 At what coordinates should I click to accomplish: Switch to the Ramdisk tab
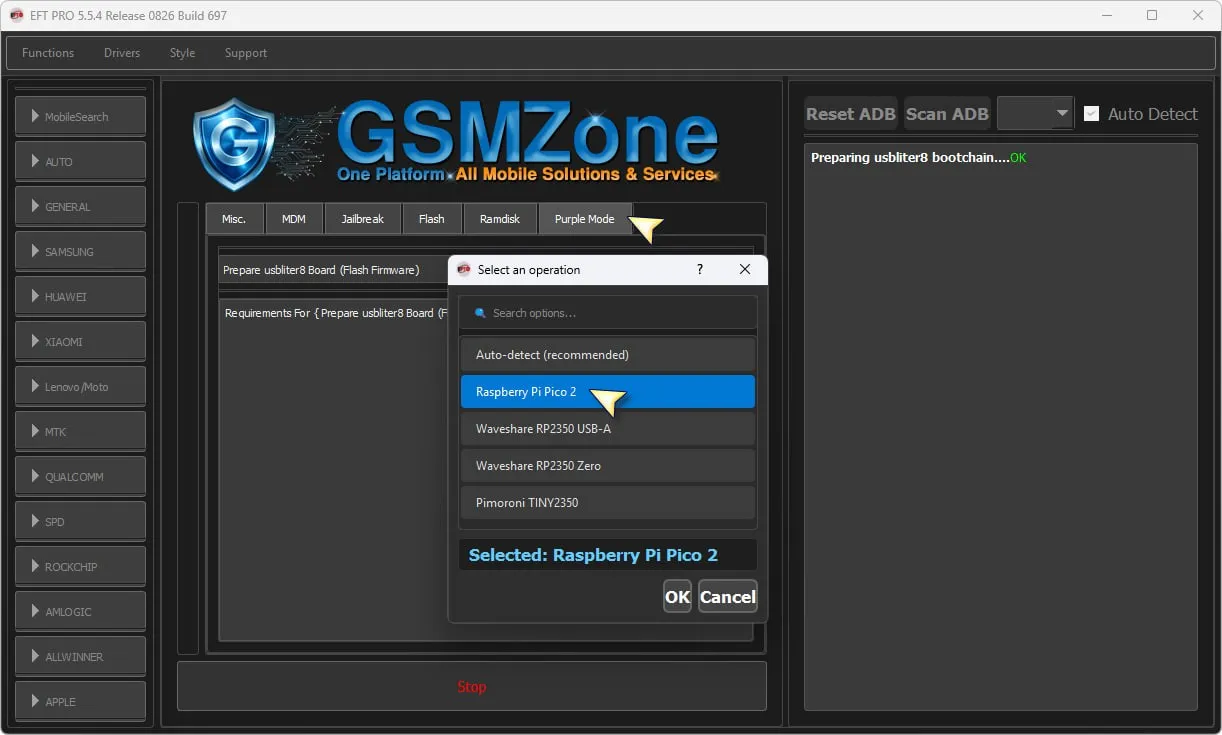coord(500,219)
